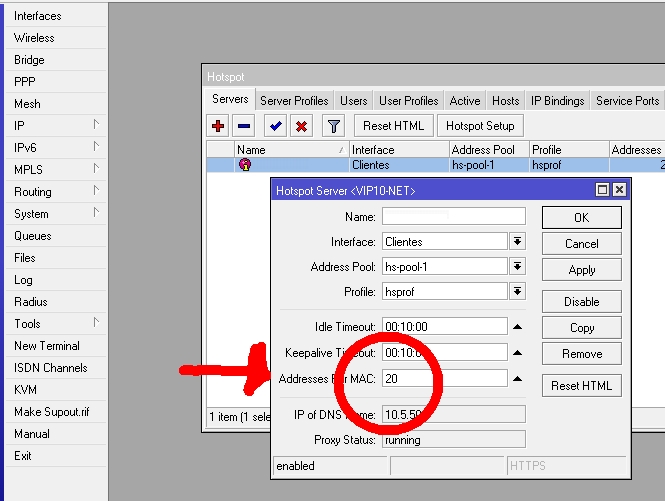665x501 pixels.
Task: Open Files in the sidebar menu
Action: point(56,258)
